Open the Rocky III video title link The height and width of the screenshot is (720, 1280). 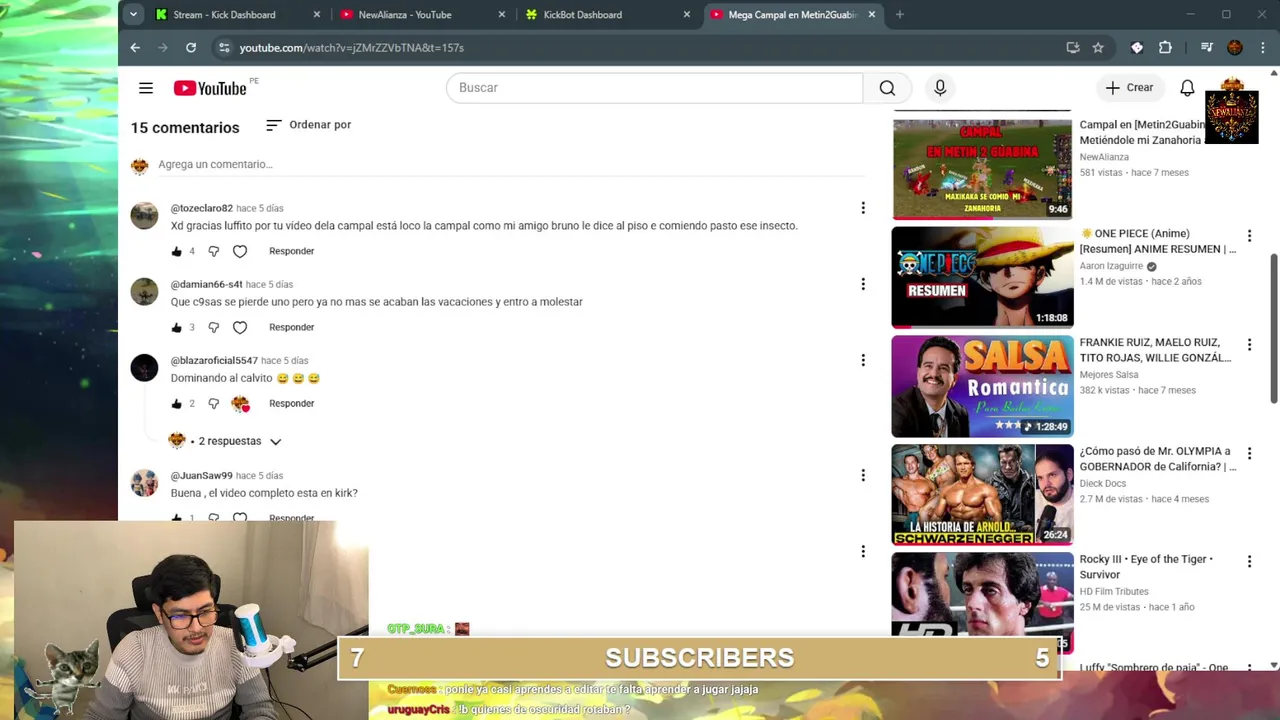[1146, 567]
